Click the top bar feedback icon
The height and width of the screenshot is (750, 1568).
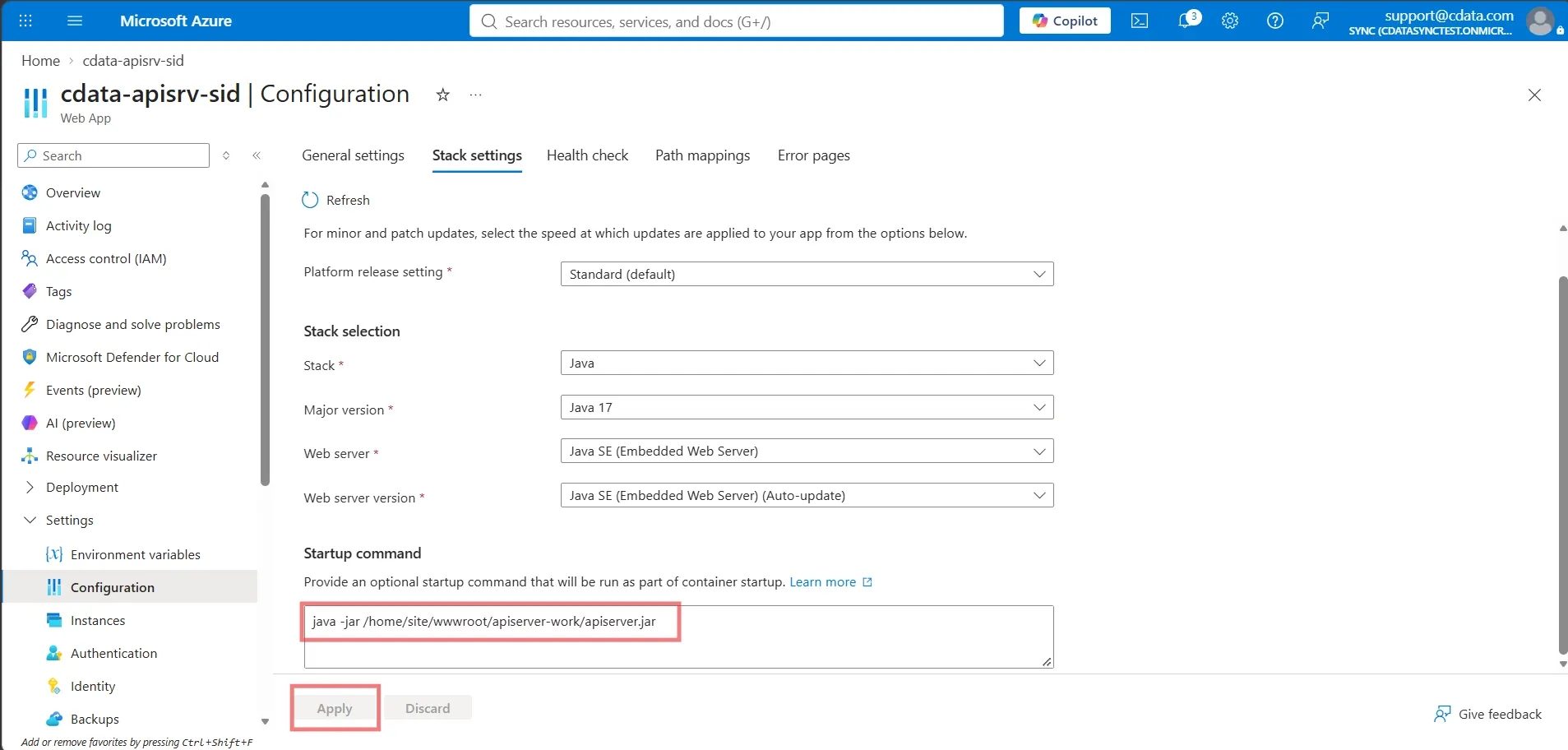pos(1321,21)
